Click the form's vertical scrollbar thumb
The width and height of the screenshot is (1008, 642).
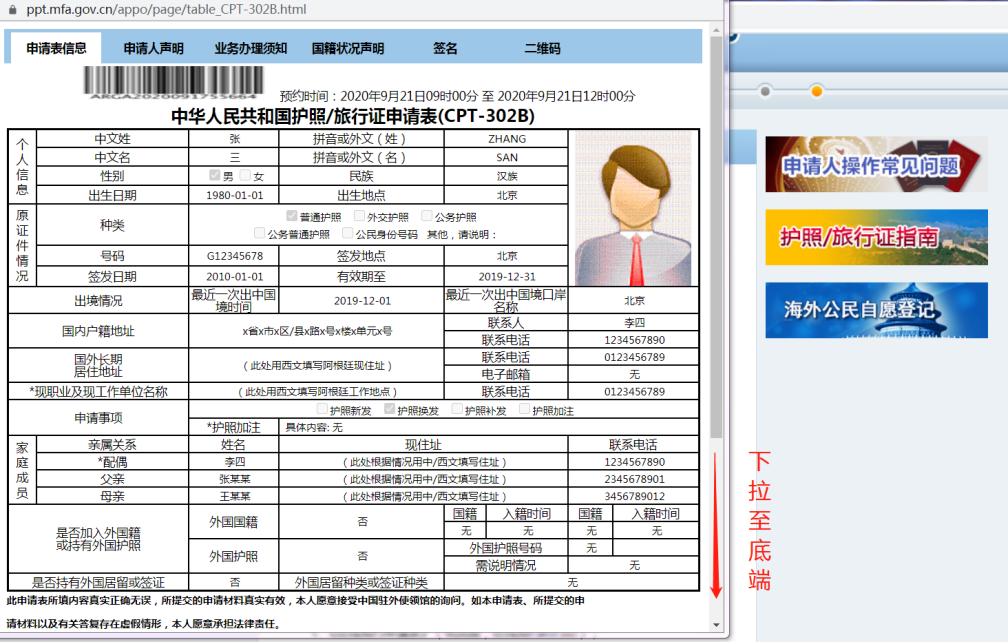[716, 237]
